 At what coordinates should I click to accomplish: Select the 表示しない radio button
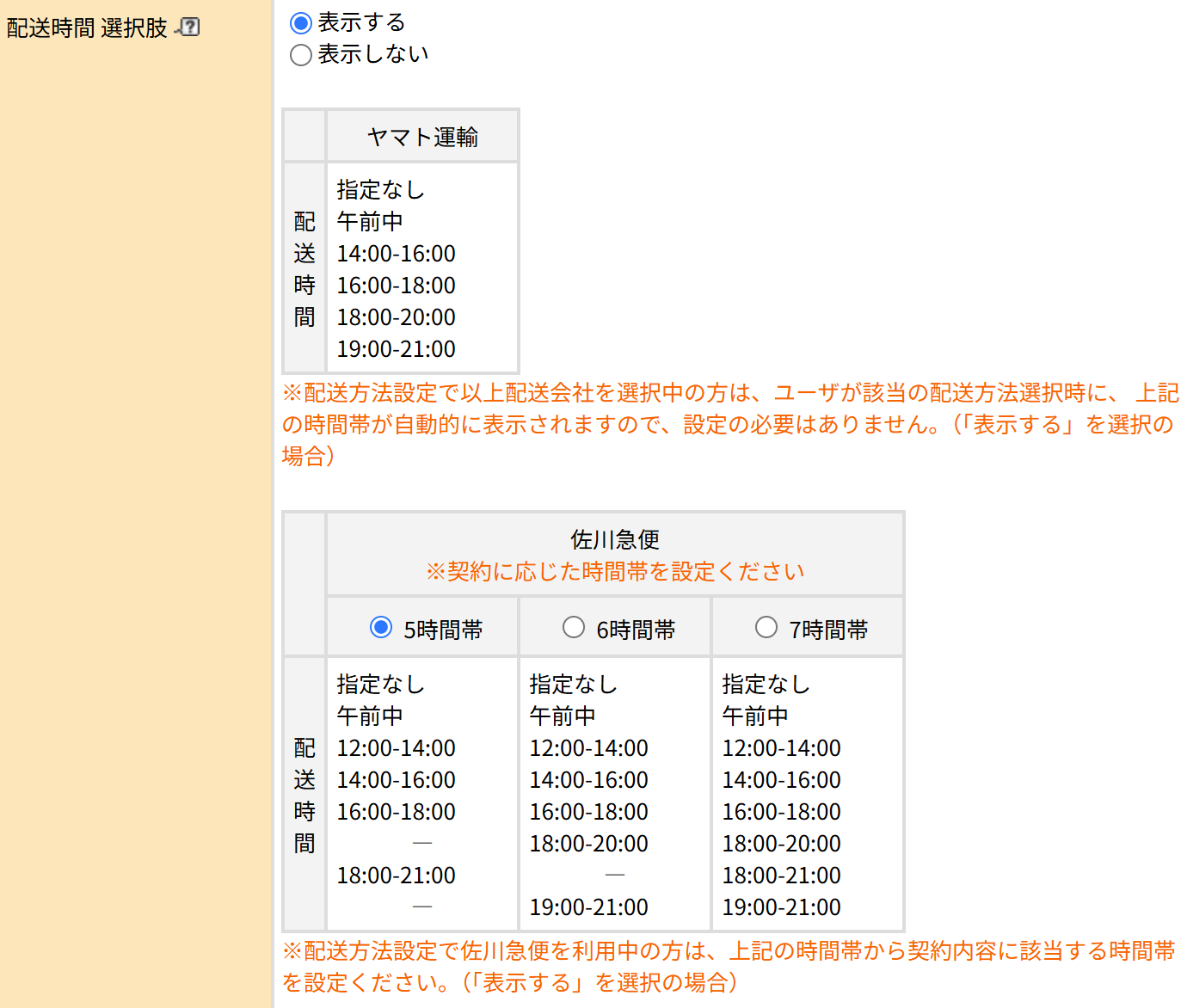[300, 54]
